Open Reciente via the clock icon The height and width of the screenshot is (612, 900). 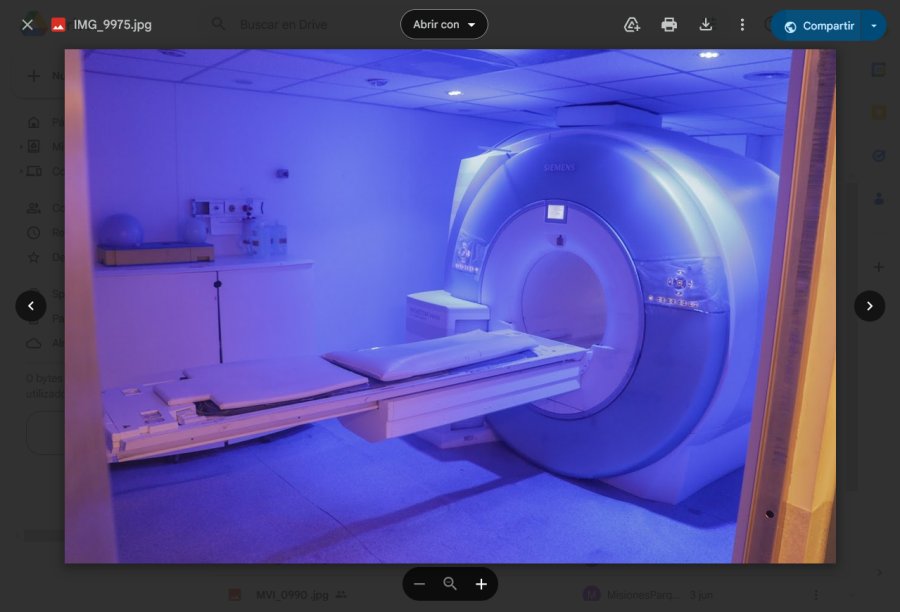[31, 232]
